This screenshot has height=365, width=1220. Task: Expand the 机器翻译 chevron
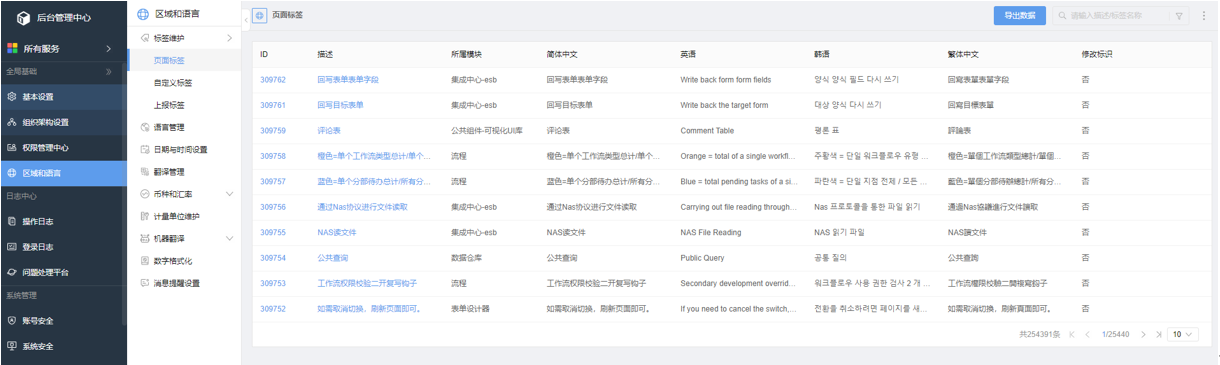(229, 238)
